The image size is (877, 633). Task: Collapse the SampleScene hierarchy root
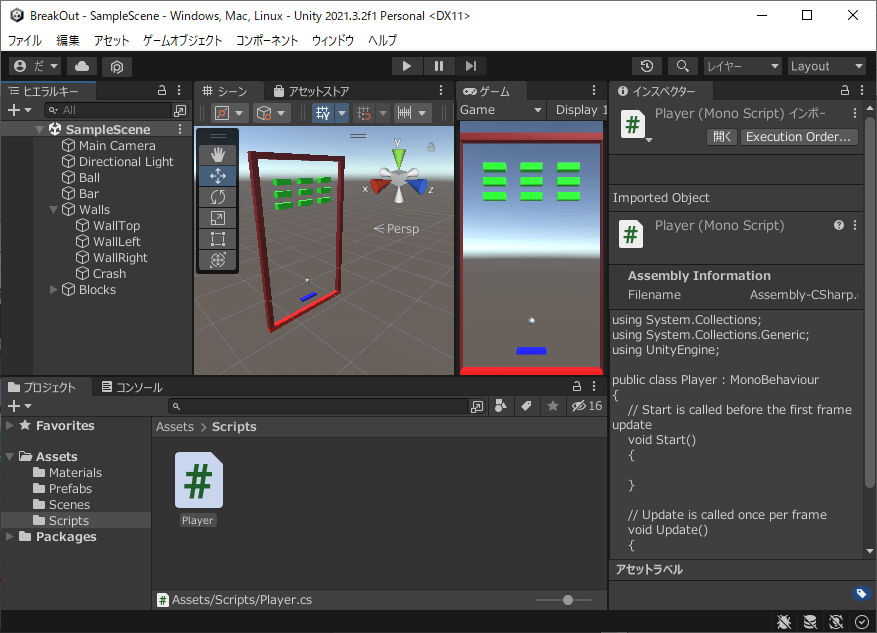point(39,130)
